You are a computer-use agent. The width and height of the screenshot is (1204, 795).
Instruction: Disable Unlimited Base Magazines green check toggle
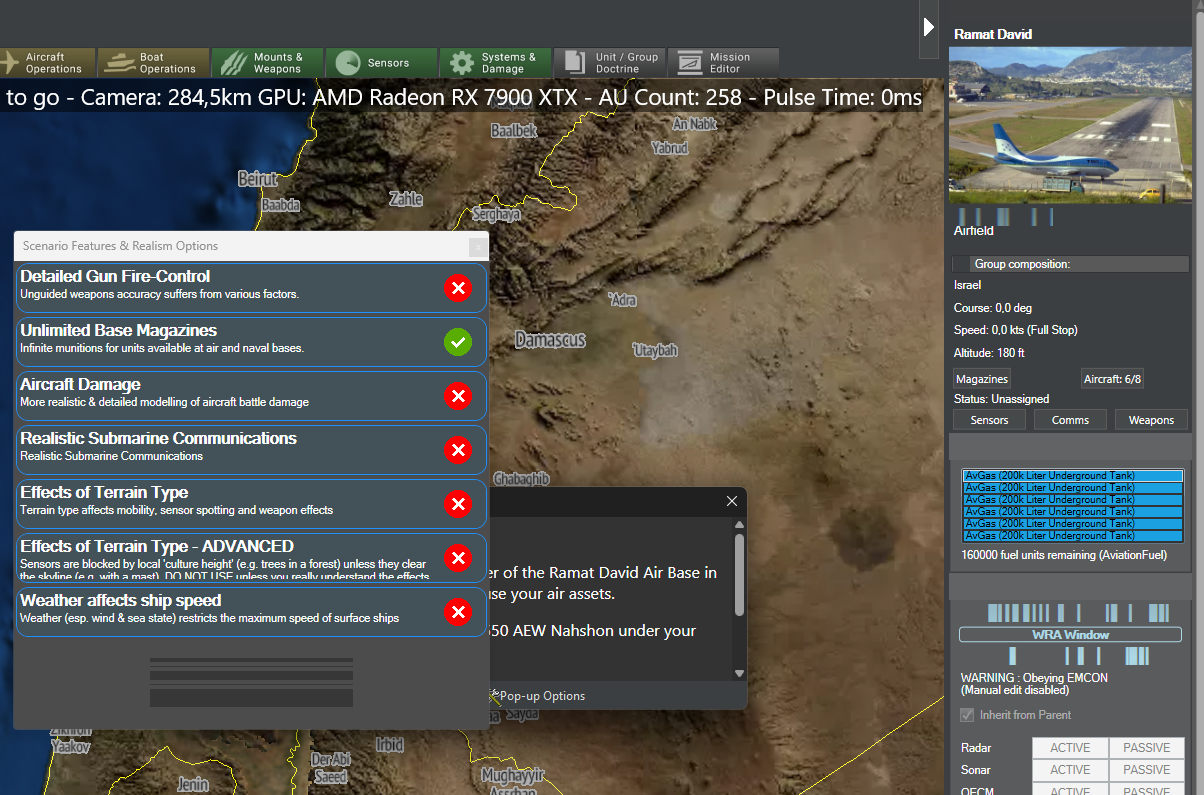point(457,342)
